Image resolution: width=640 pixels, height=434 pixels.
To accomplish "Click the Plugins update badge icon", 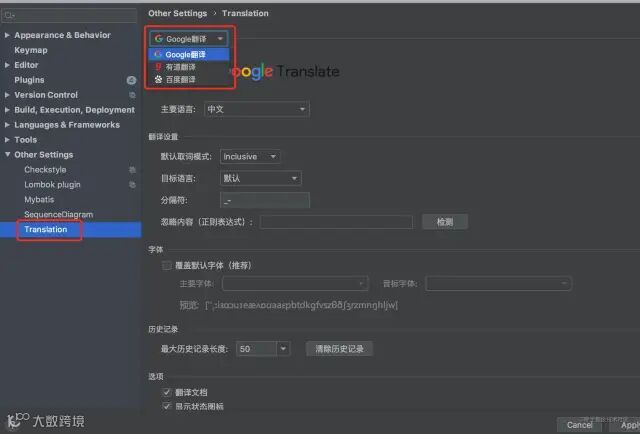I will pos(131,80).
